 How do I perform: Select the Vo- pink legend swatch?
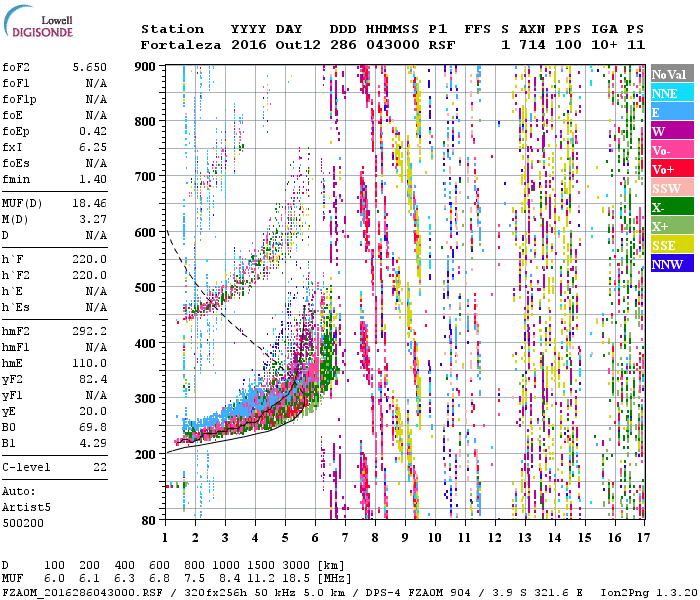pyautogui.click(x=672, y=150)
